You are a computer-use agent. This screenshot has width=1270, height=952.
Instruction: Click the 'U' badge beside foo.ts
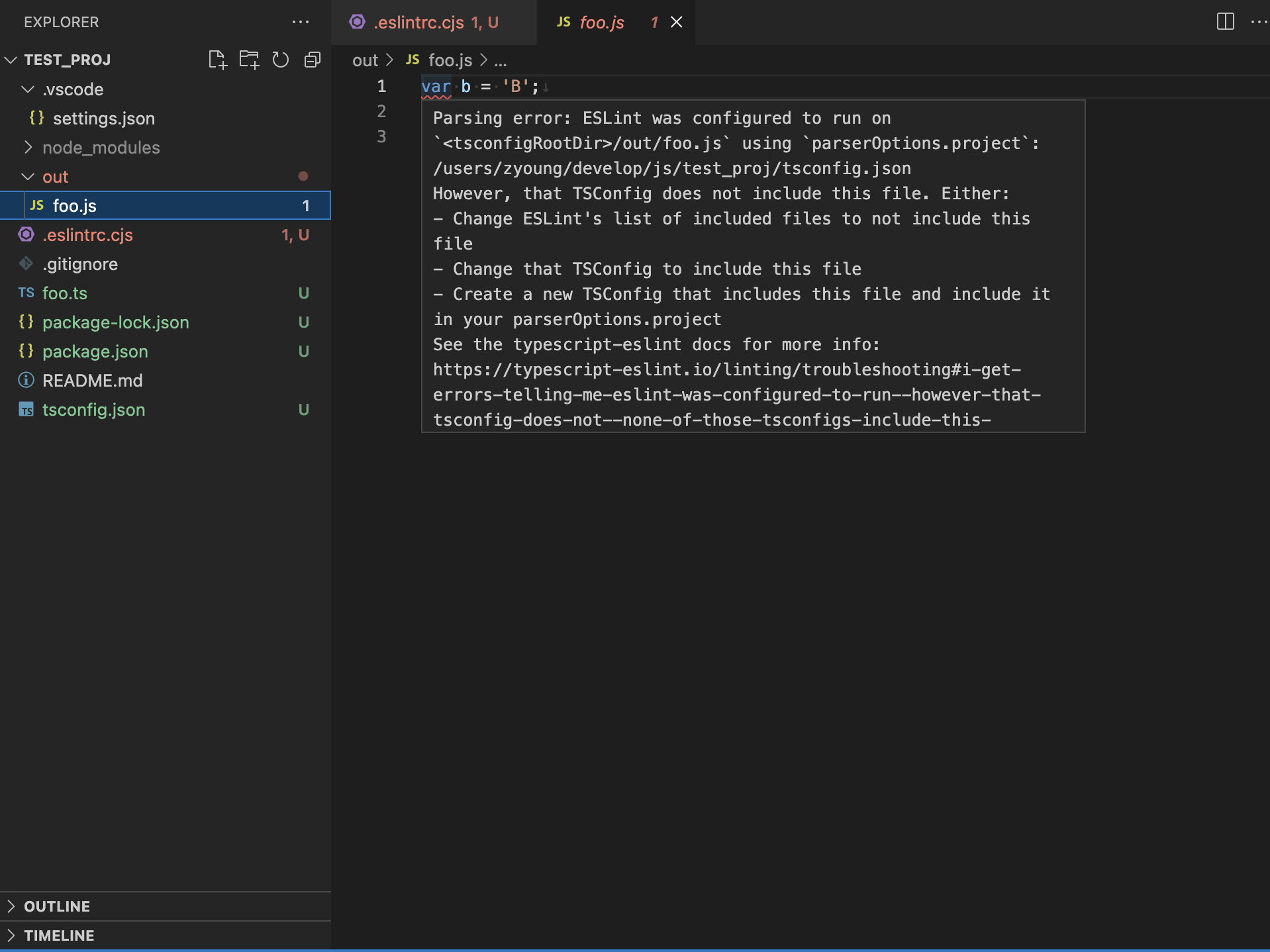tap(304, 293)
